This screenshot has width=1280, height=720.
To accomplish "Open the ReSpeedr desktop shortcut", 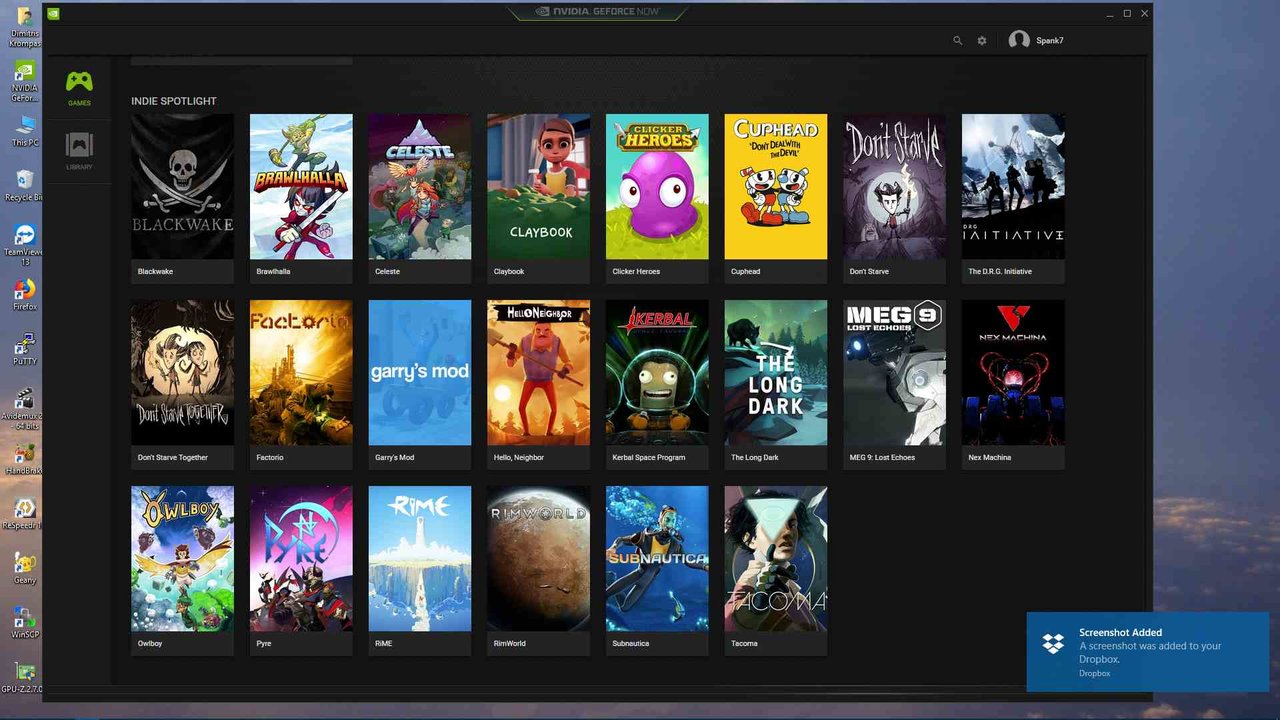I will pyautogui.click(x=24, y=512).
